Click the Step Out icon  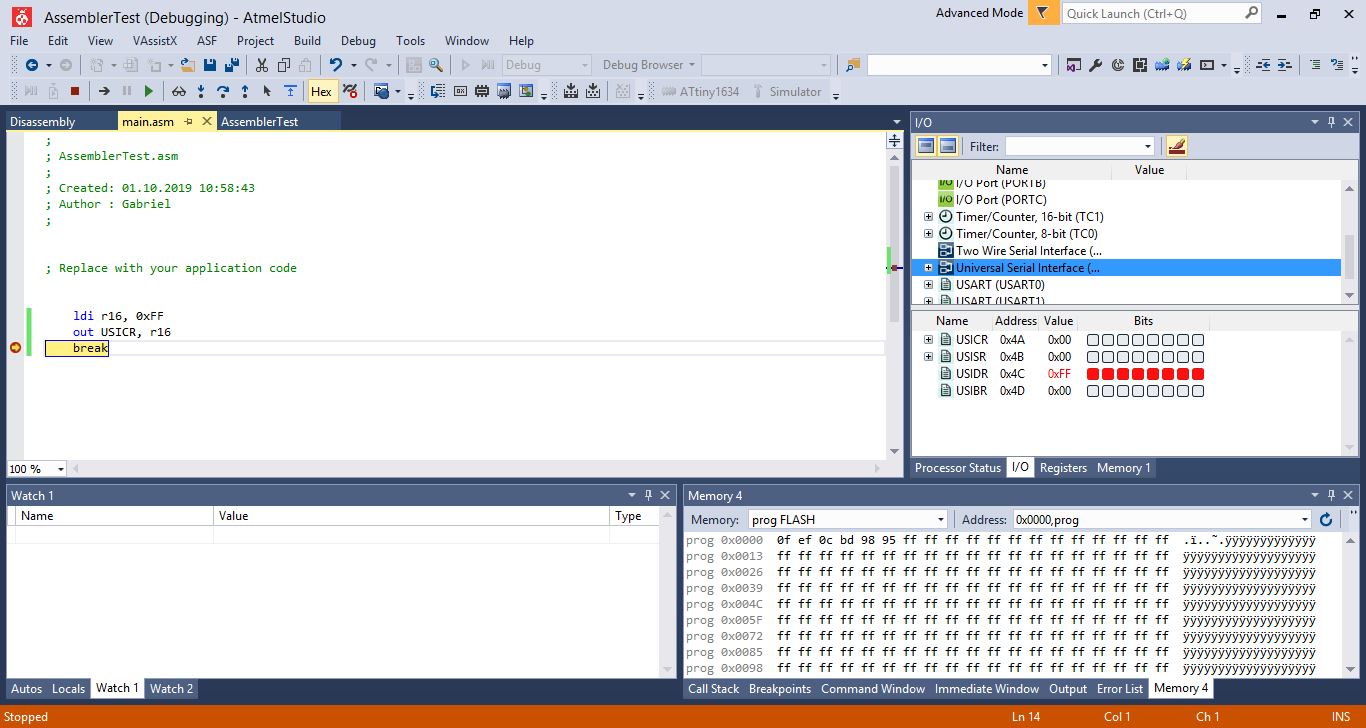point(245,91)
